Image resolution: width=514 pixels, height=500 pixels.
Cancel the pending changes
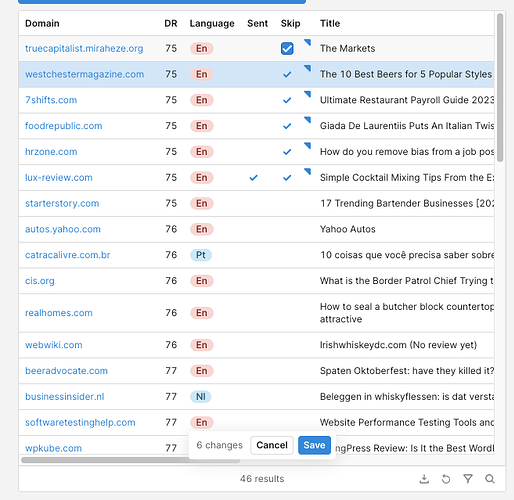[272, 445]
